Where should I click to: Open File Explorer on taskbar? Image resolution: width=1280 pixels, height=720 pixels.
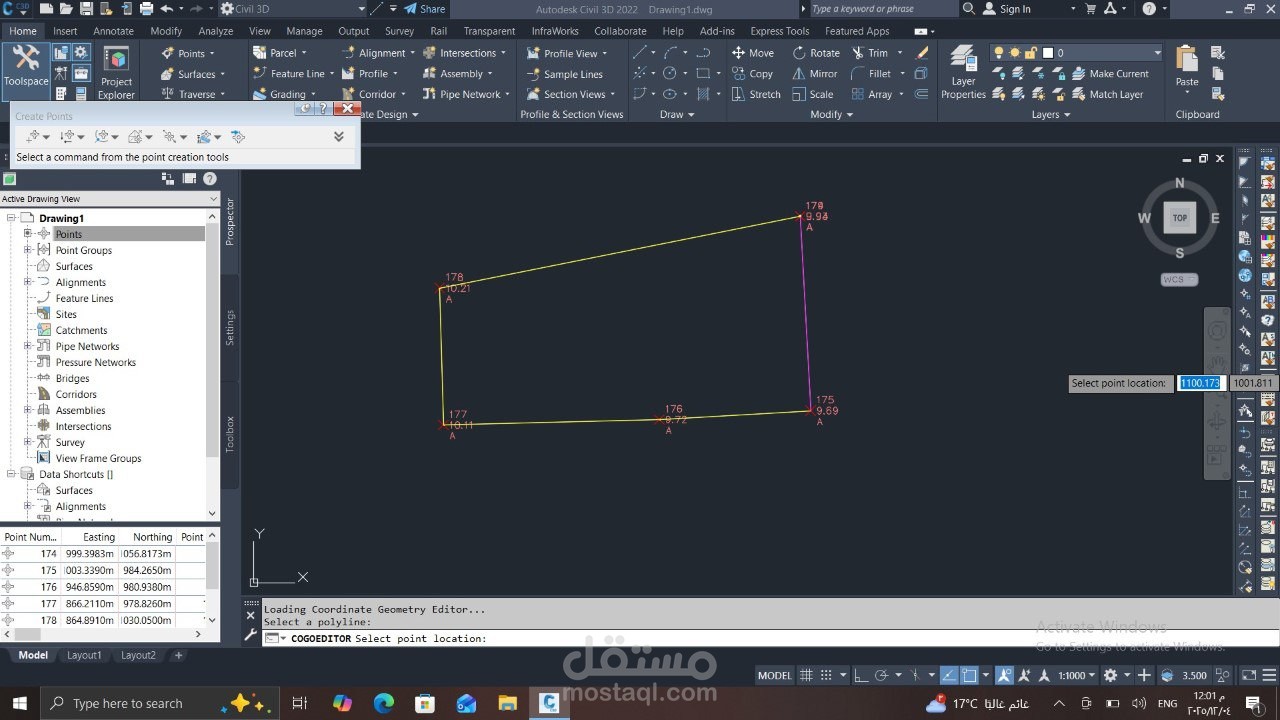click(507, 703)
